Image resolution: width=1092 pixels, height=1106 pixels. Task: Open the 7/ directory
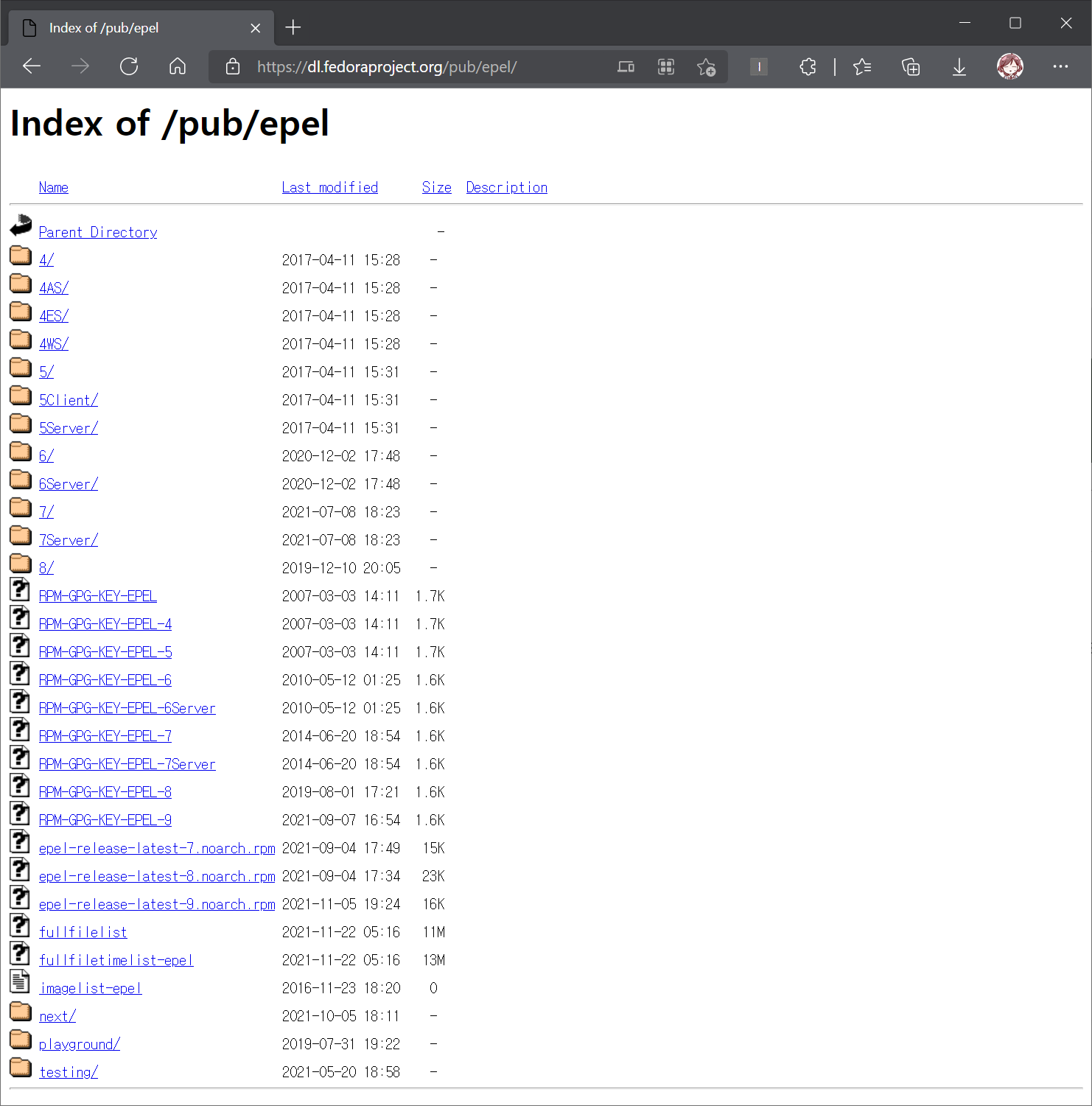[46, 512]
